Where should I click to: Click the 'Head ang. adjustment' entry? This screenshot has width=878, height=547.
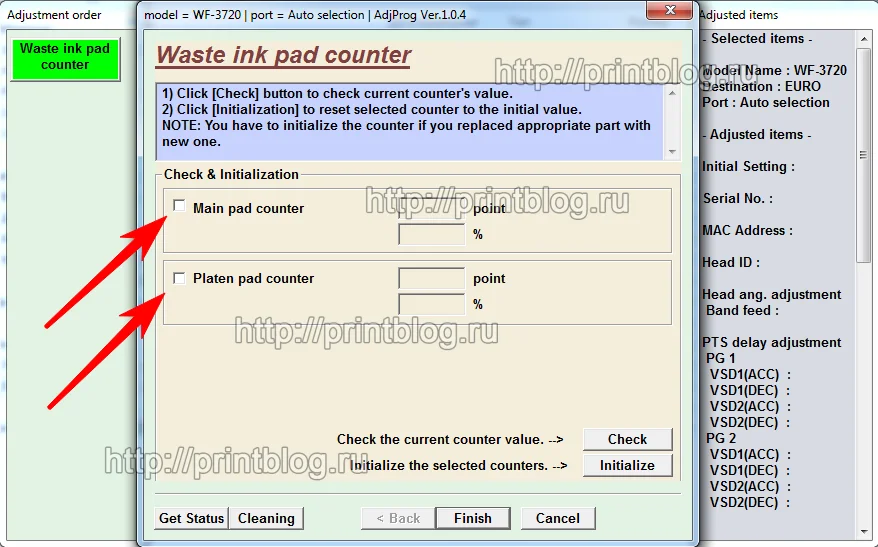(772, 294)
